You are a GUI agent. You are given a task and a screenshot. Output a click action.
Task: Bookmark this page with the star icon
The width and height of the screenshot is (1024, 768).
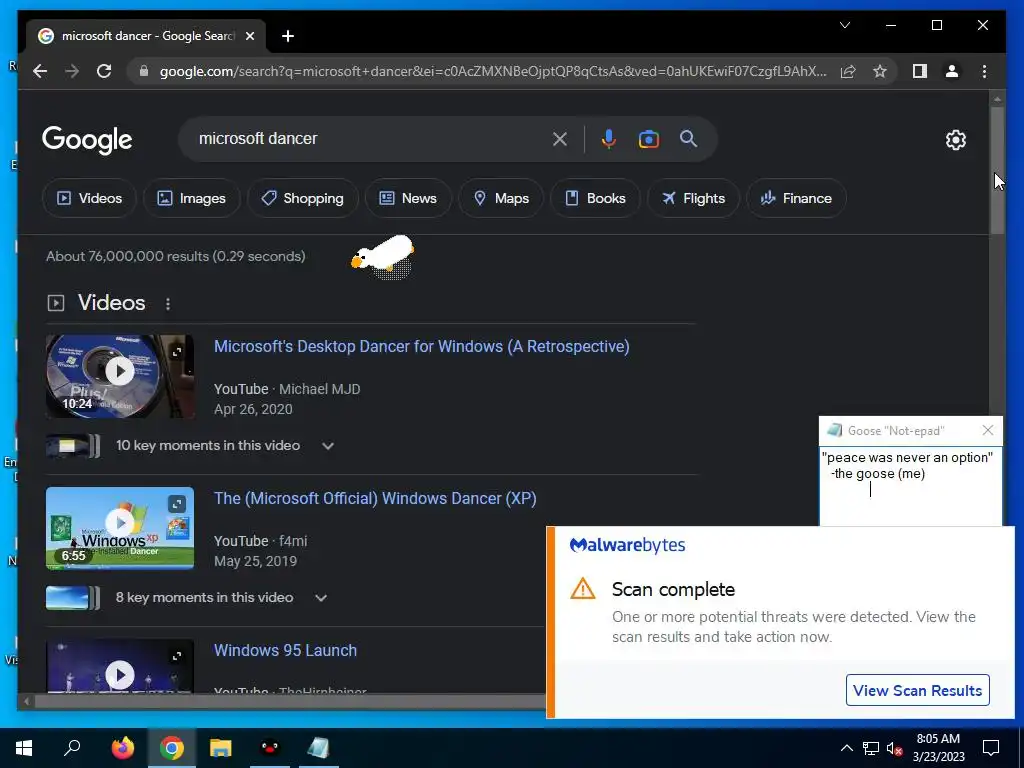tap(880, 71)
